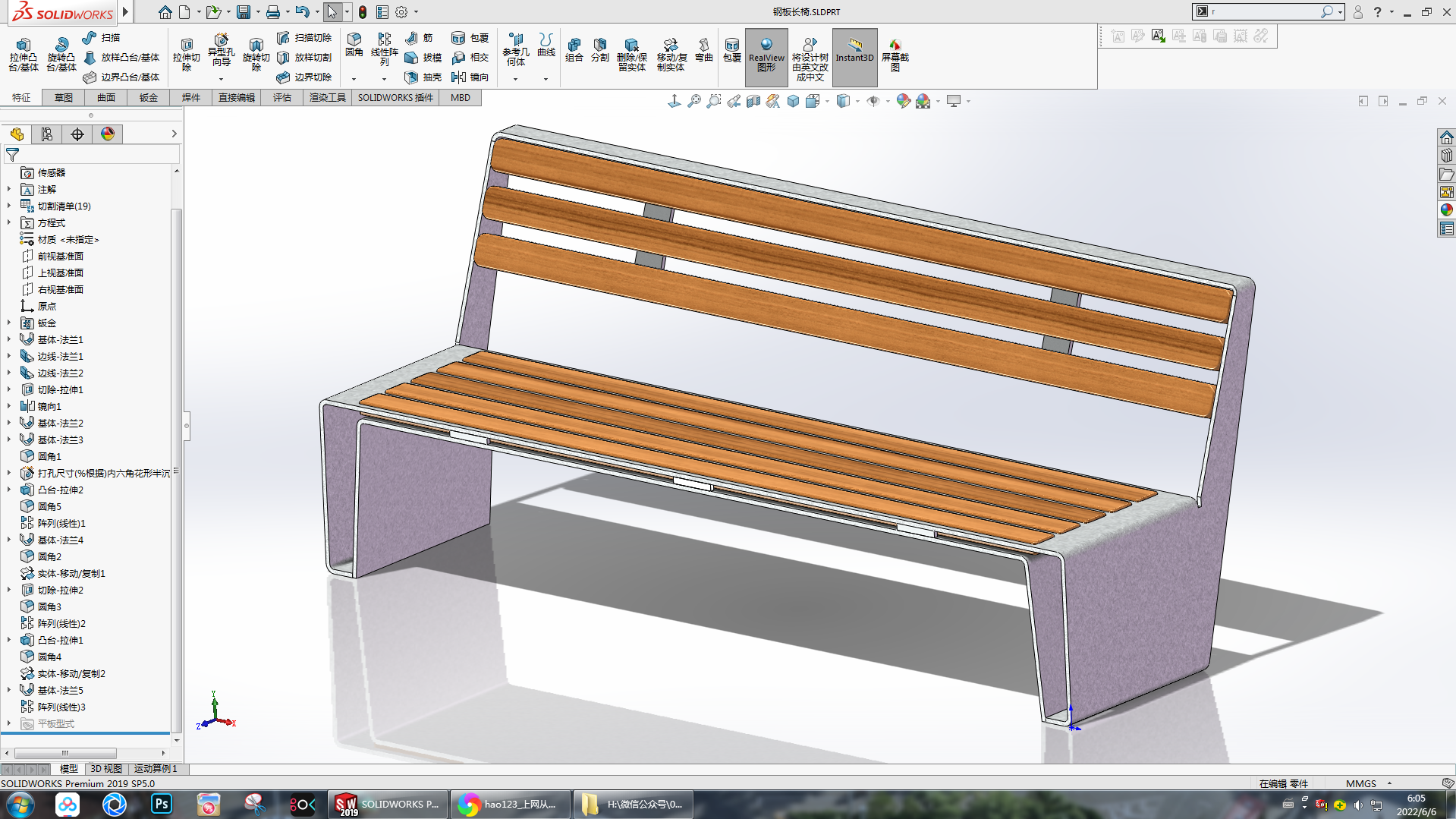Open the 曲面 surfaces ribbon tab

(106, 98)
